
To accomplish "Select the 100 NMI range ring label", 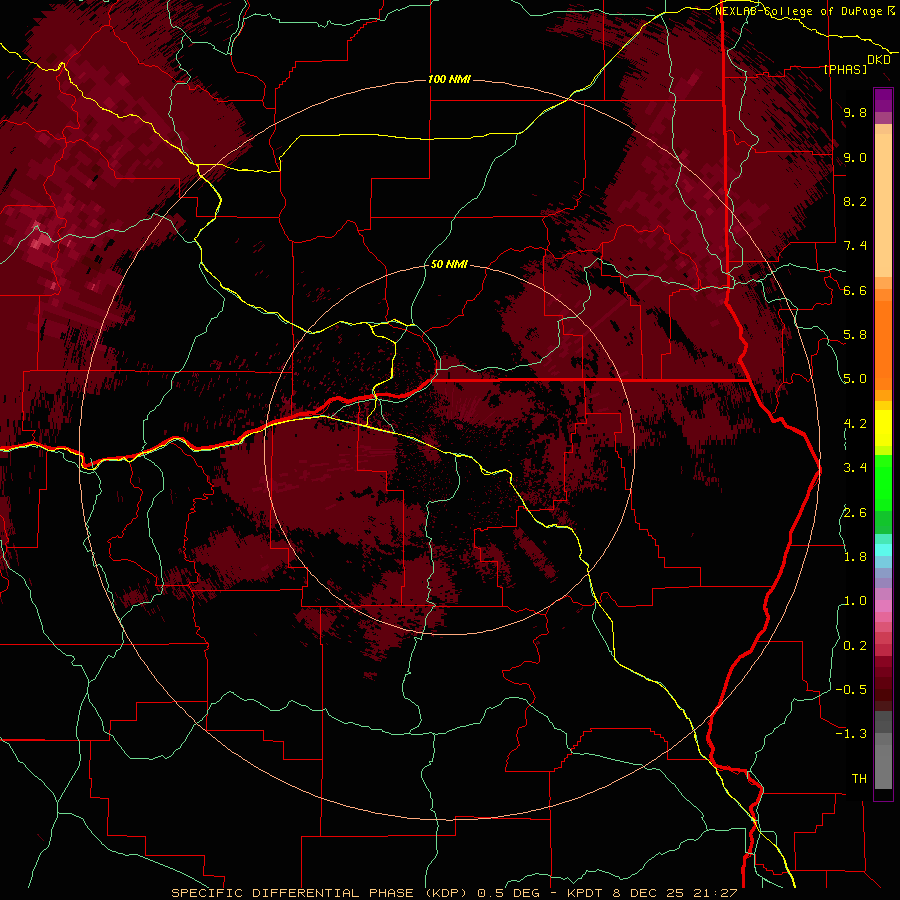I will 449,79.
